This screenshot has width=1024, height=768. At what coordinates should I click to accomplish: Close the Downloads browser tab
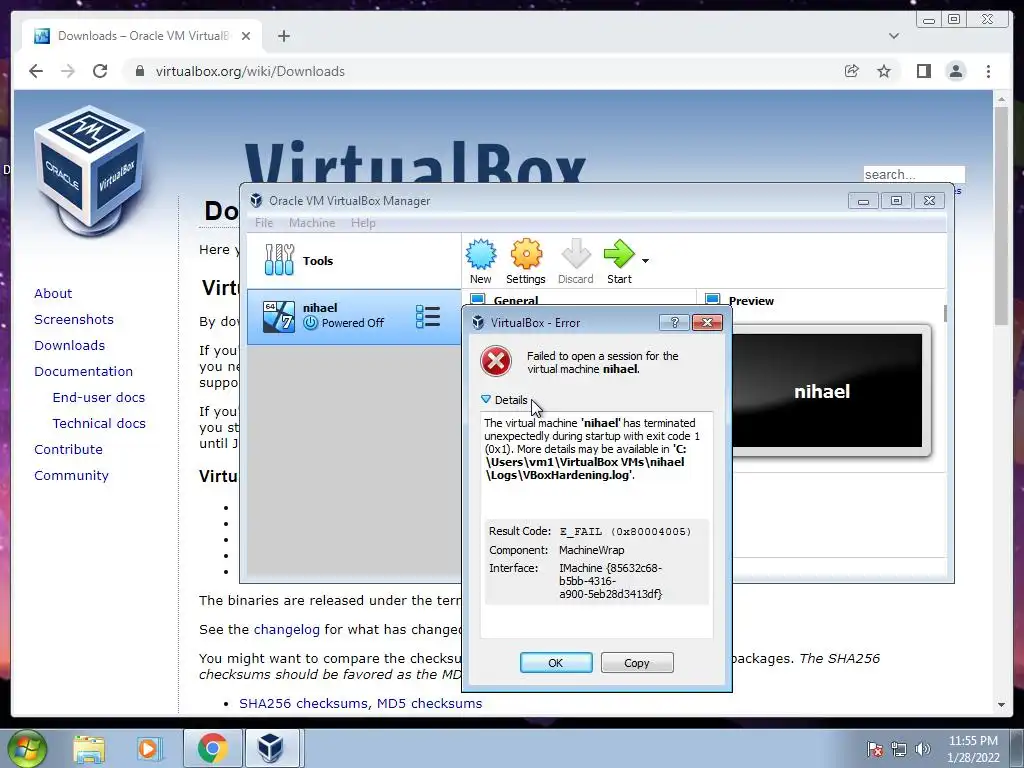[246, 36]
